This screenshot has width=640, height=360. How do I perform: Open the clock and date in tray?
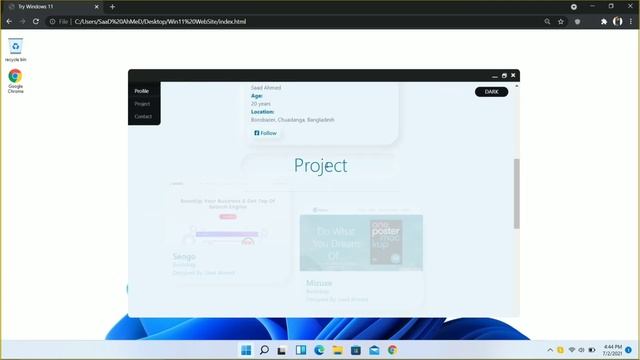tap(612, 350)
